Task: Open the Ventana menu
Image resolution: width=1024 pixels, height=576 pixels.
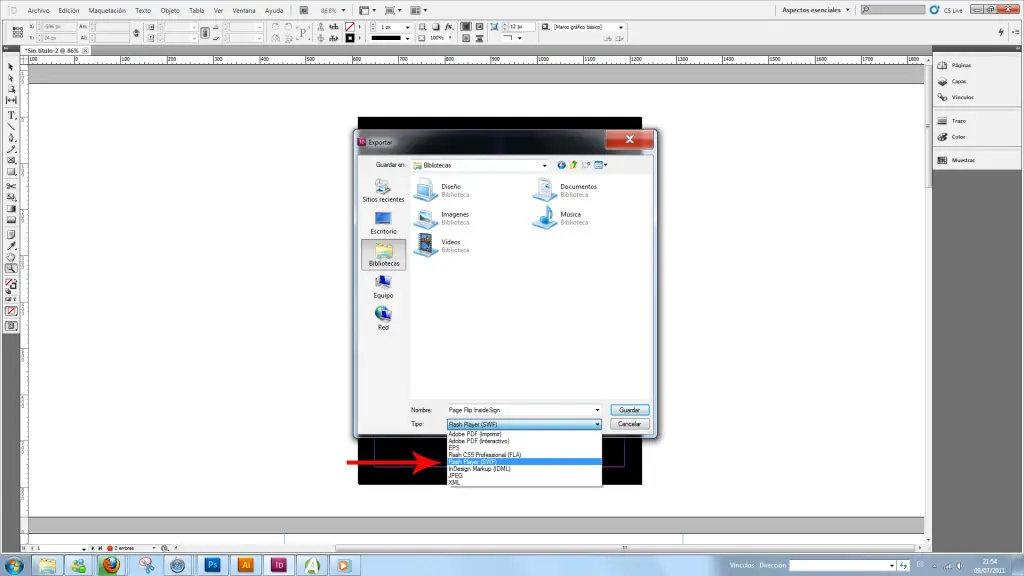Action: tap(244, 10)
